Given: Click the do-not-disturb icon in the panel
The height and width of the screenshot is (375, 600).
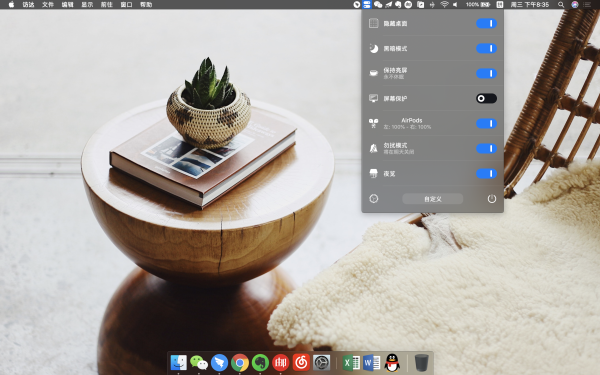Looking at the screenshot, I should tap(373, 148).
